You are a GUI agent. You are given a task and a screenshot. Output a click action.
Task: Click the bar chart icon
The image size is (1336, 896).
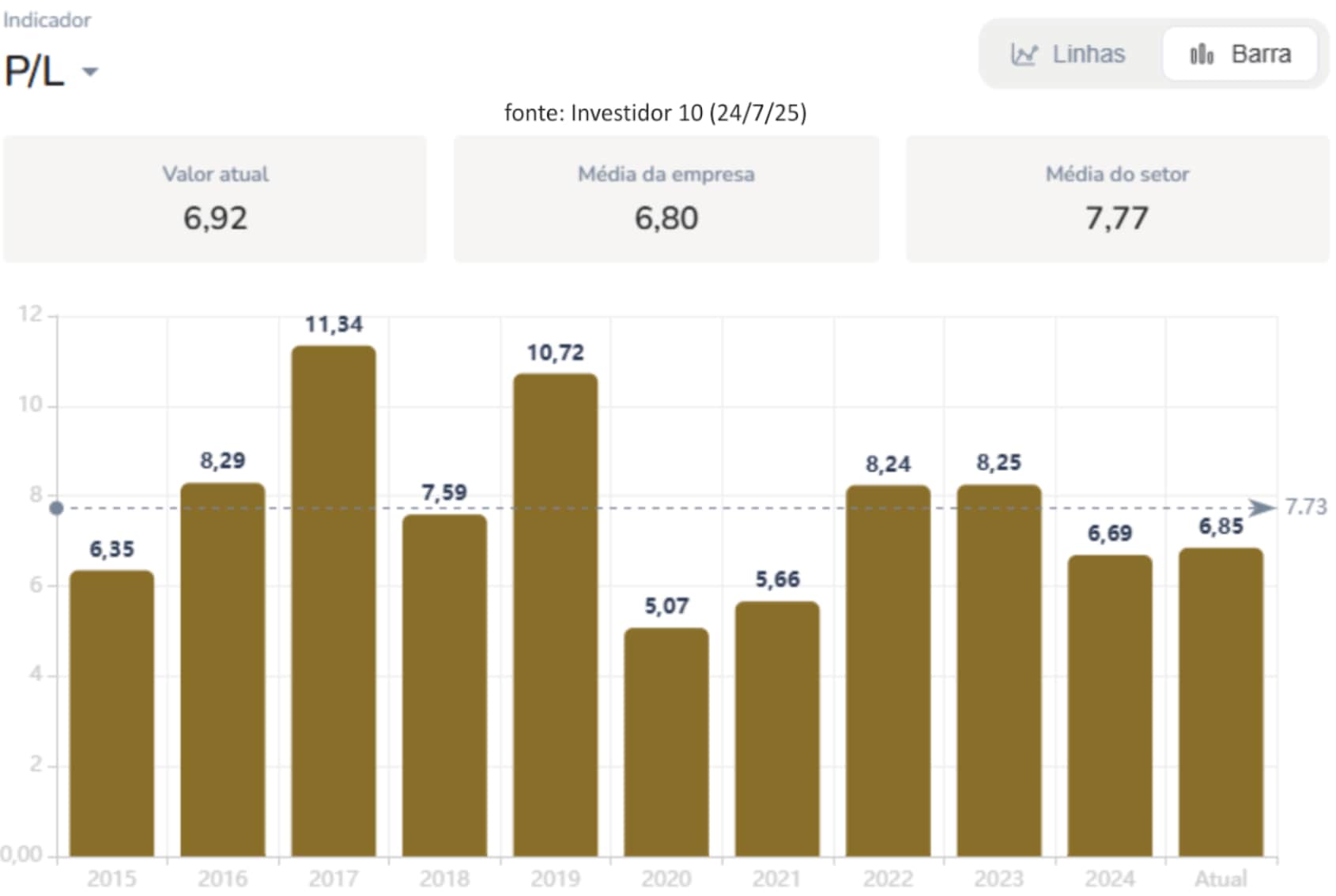(x=1202, y=55)
